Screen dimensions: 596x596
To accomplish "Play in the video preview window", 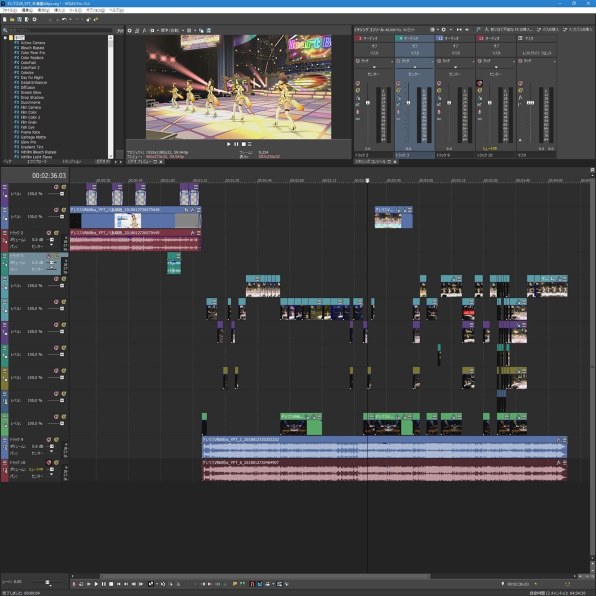I will [x=228, y=144].
